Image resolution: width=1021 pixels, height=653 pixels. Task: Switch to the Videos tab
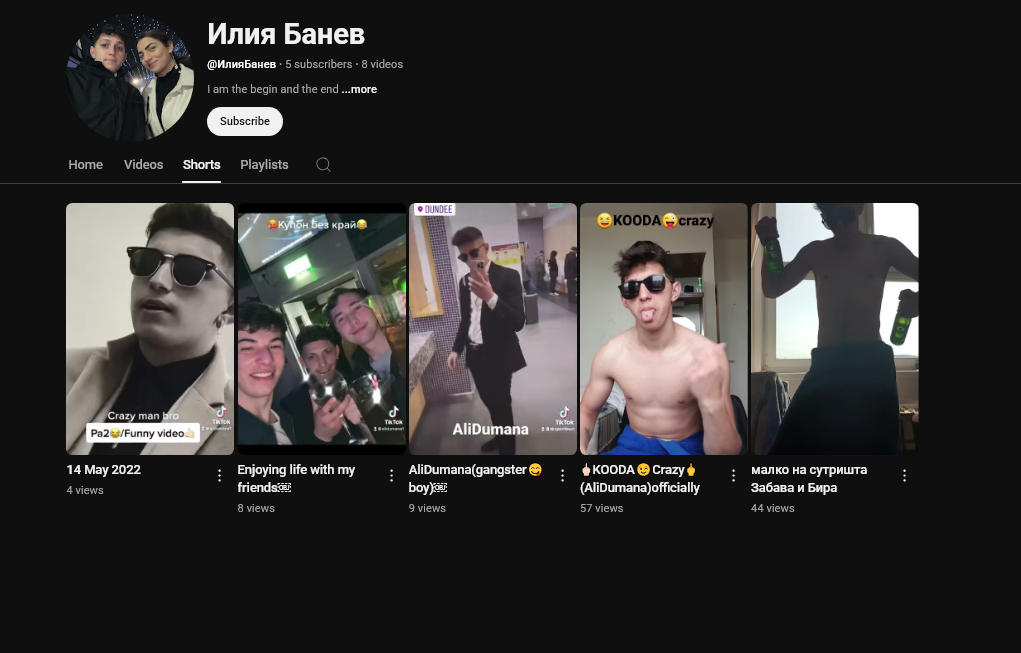pyautogui.click(x=143, y=165)
